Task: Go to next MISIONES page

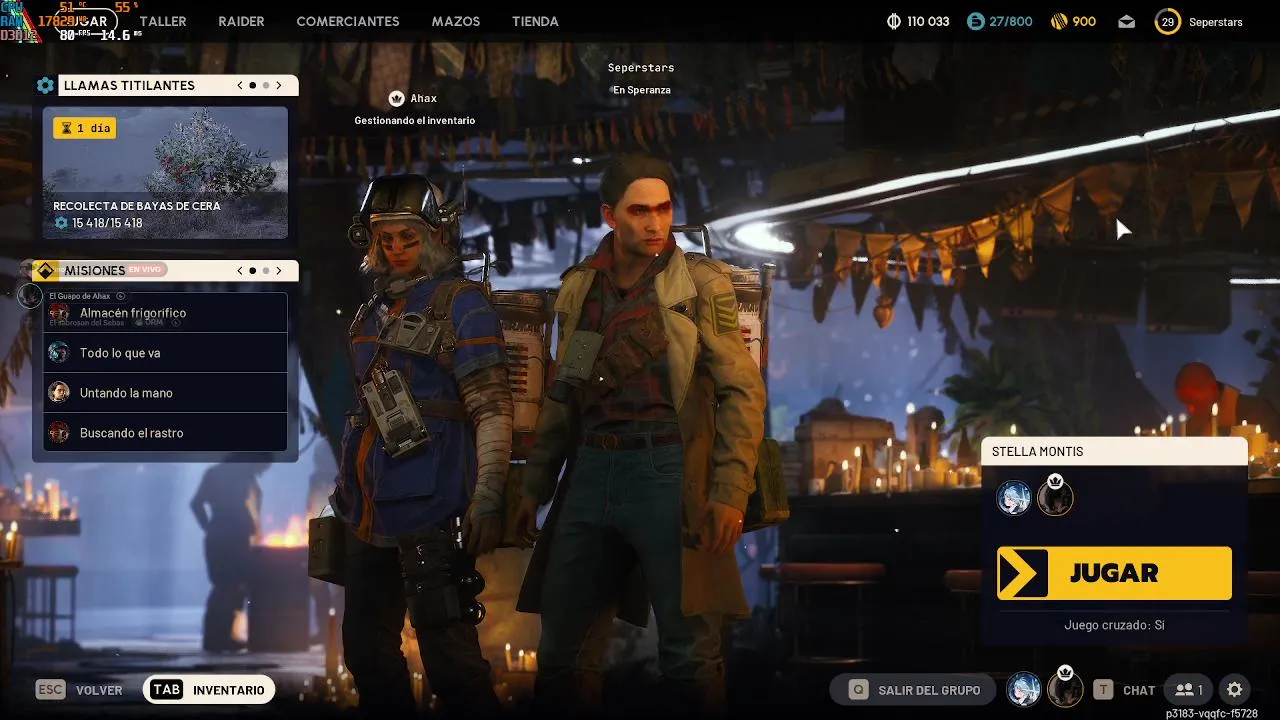Action: coord(279,271)
